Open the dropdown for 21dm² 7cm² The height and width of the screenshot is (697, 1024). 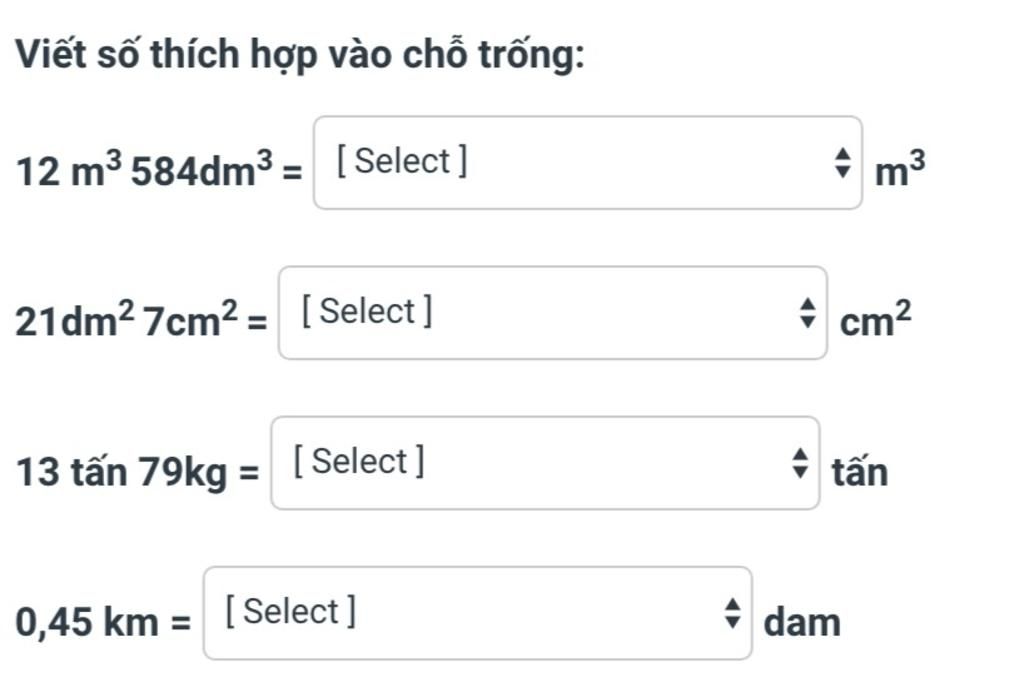tap(552, 313)
